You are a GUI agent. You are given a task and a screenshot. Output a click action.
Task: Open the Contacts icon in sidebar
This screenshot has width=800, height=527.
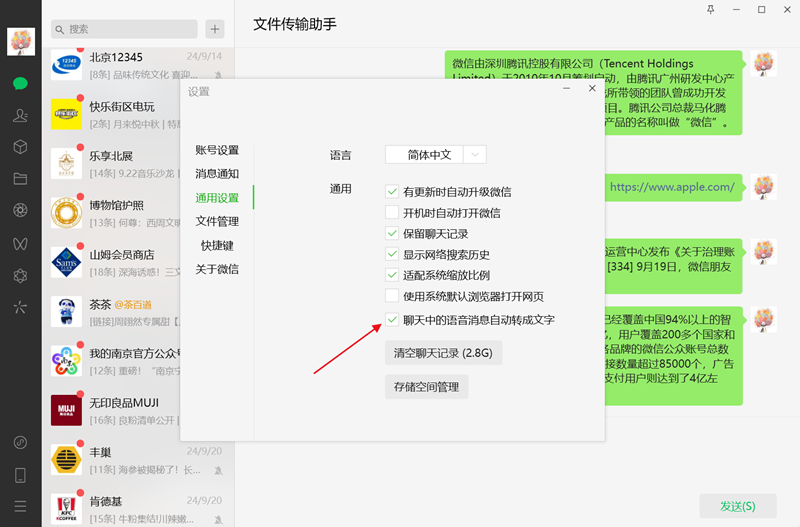click(x=20, y=116)
